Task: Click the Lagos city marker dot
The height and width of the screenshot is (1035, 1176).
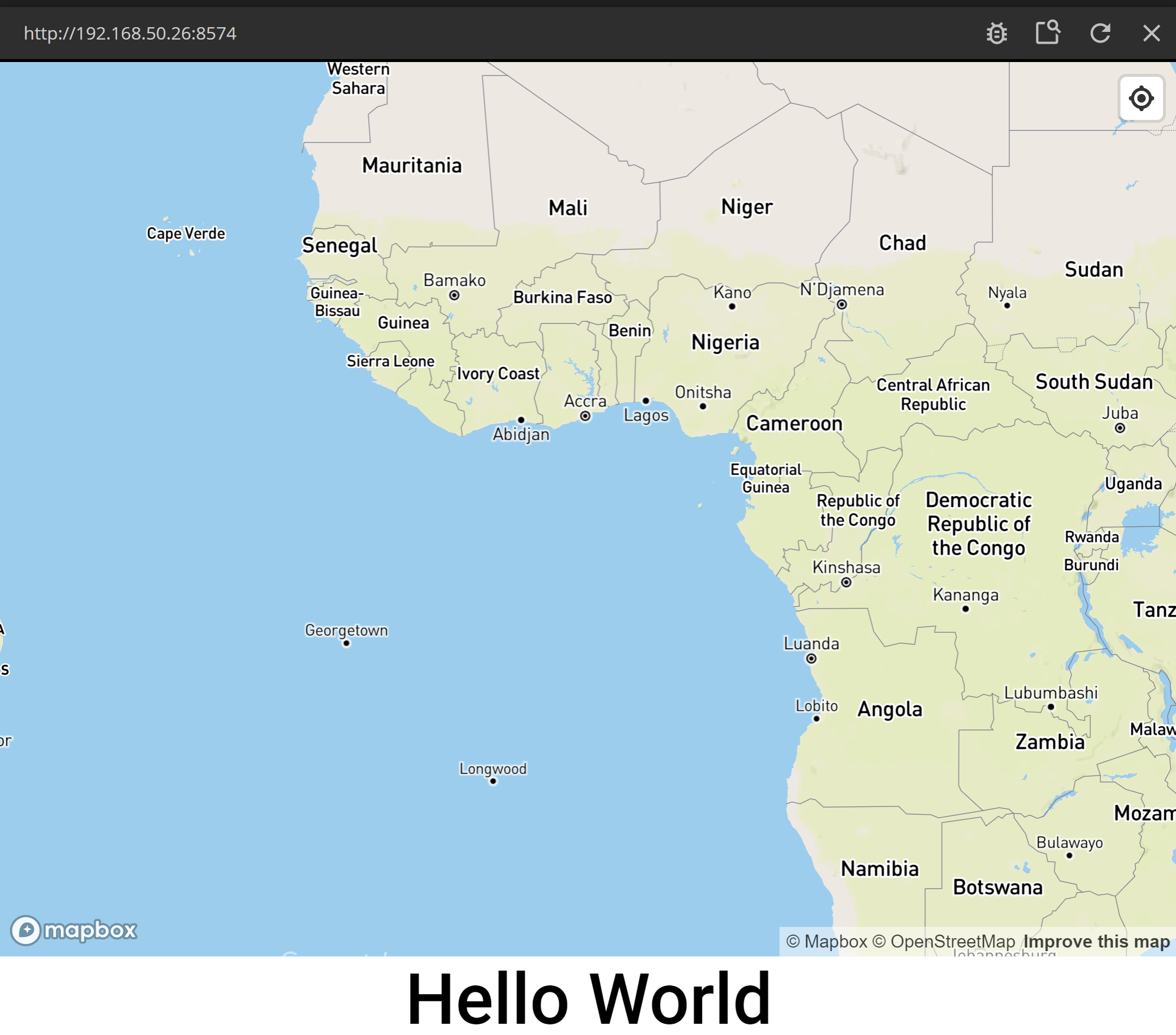Action: pos(646,401)
